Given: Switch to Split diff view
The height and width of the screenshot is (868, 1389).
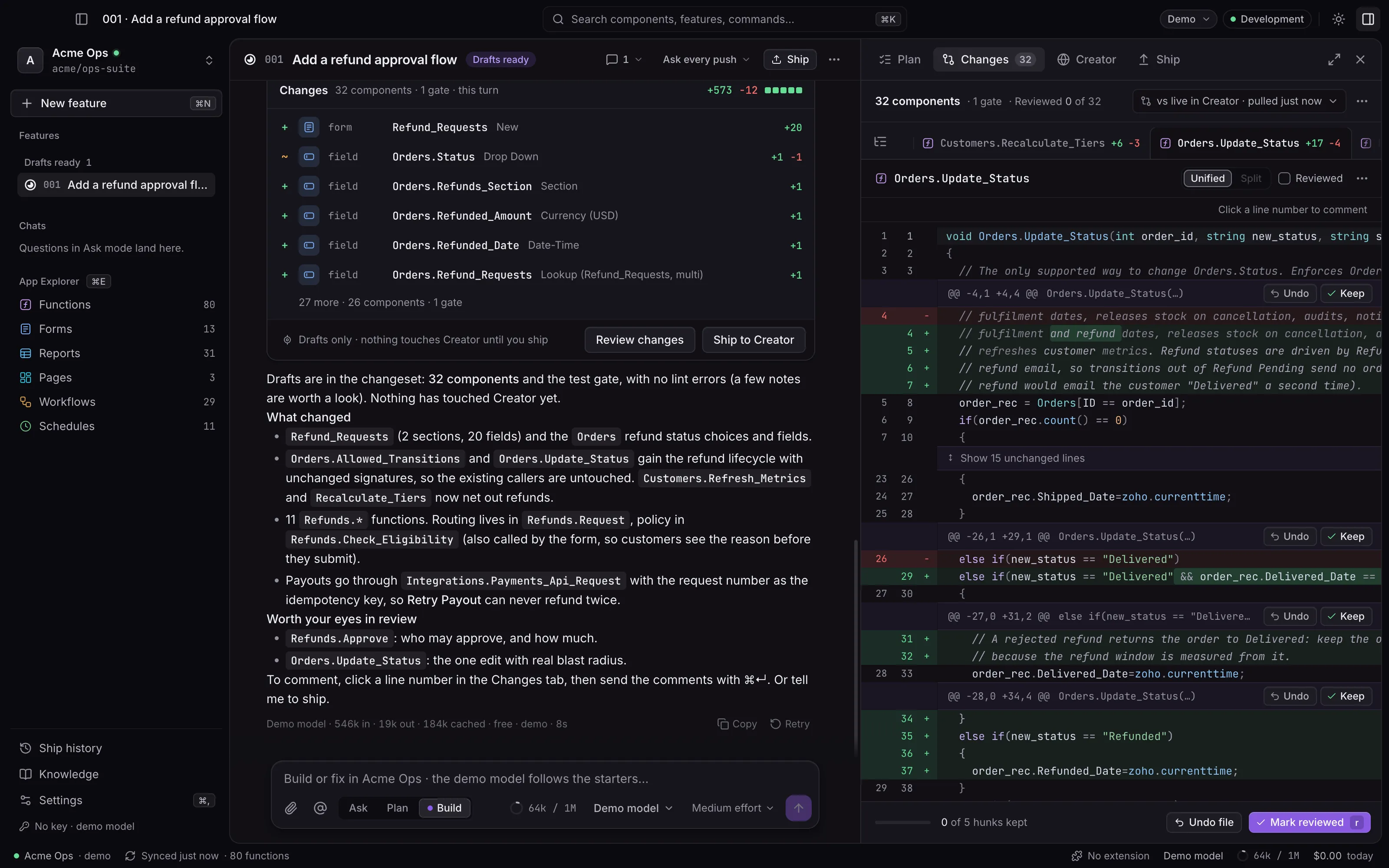Looking at the screenshot, I should click(1251, 178).
